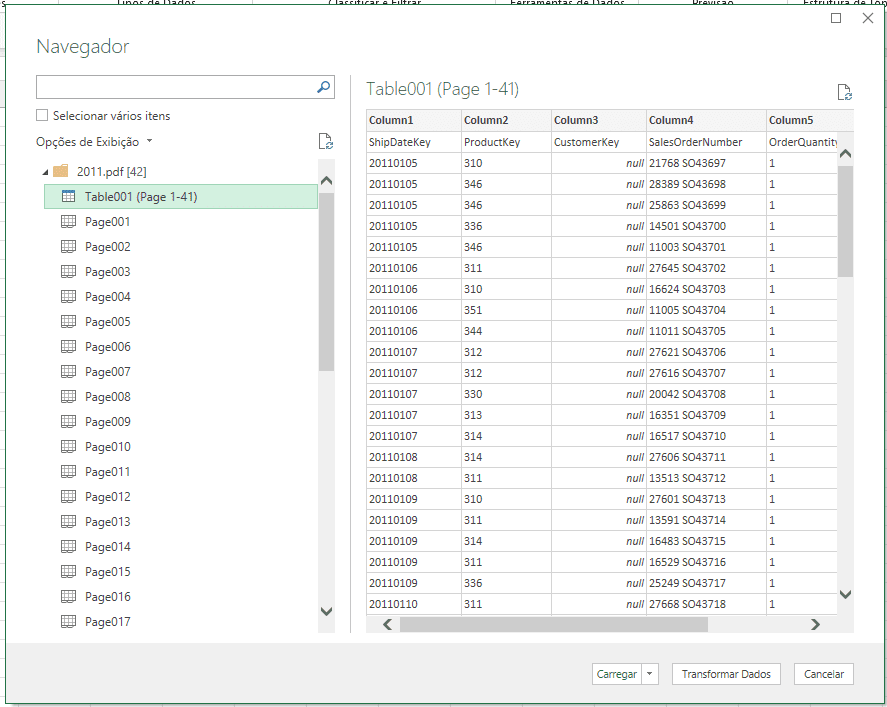
Task: Click Transformar Dados button
Action: (726, 674)
